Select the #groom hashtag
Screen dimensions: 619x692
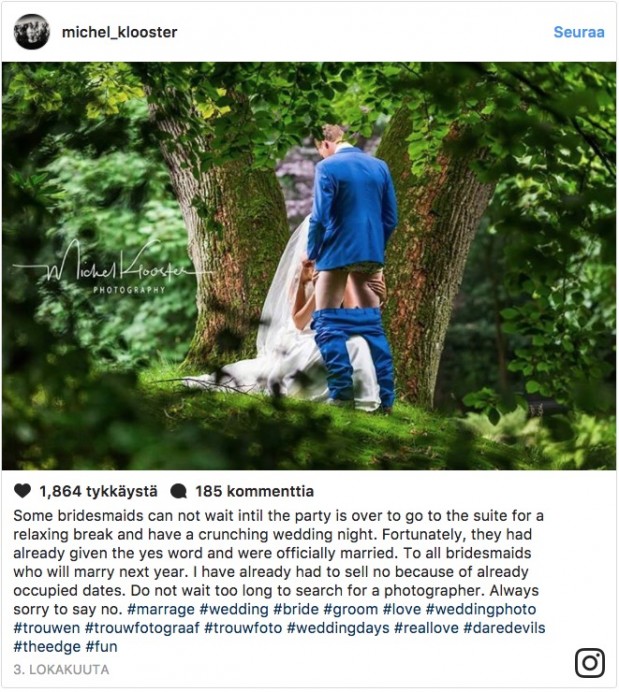click(351, 609)
